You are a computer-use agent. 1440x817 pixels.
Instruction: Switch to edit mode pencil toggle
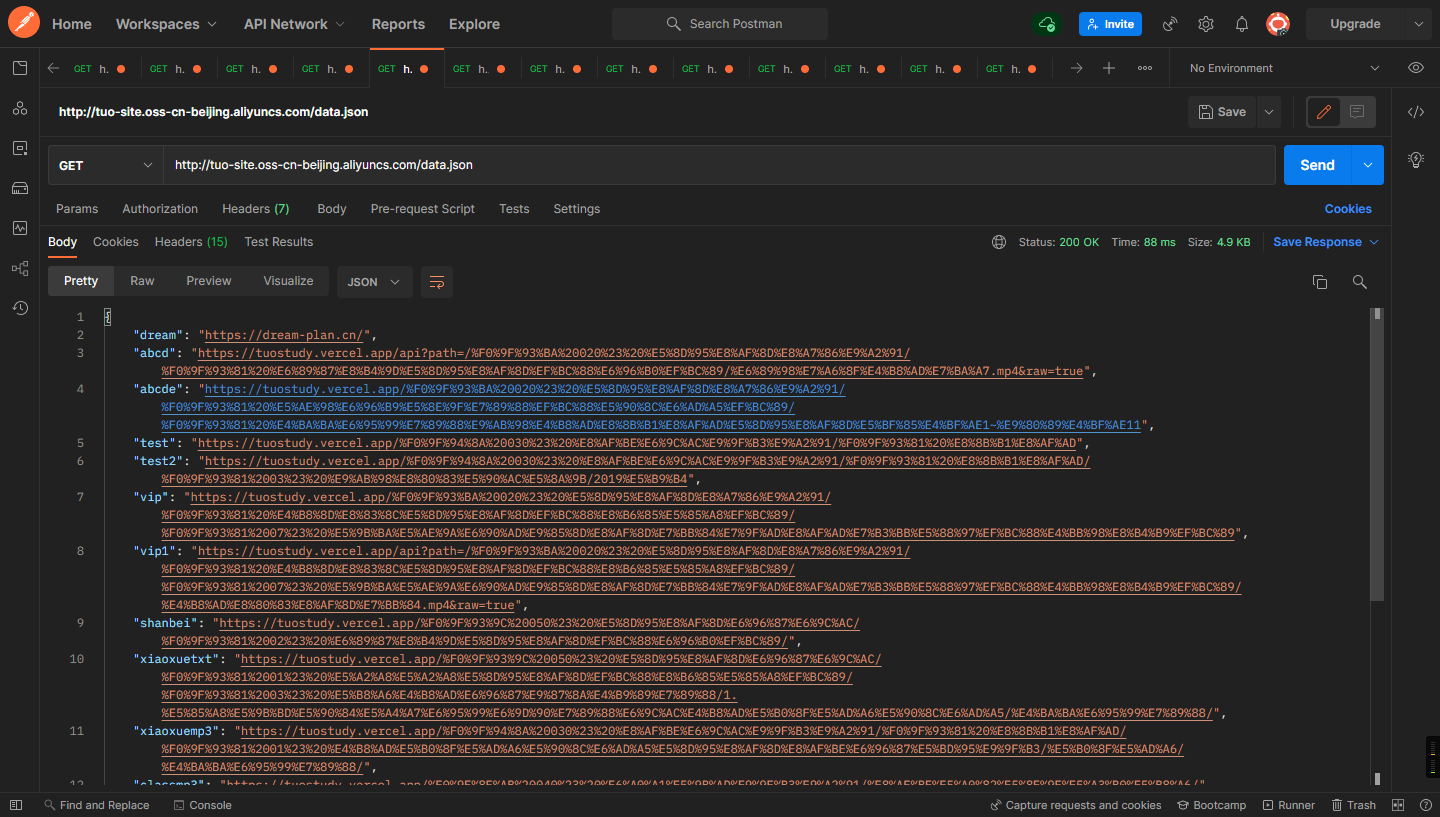click(1324, 112)
